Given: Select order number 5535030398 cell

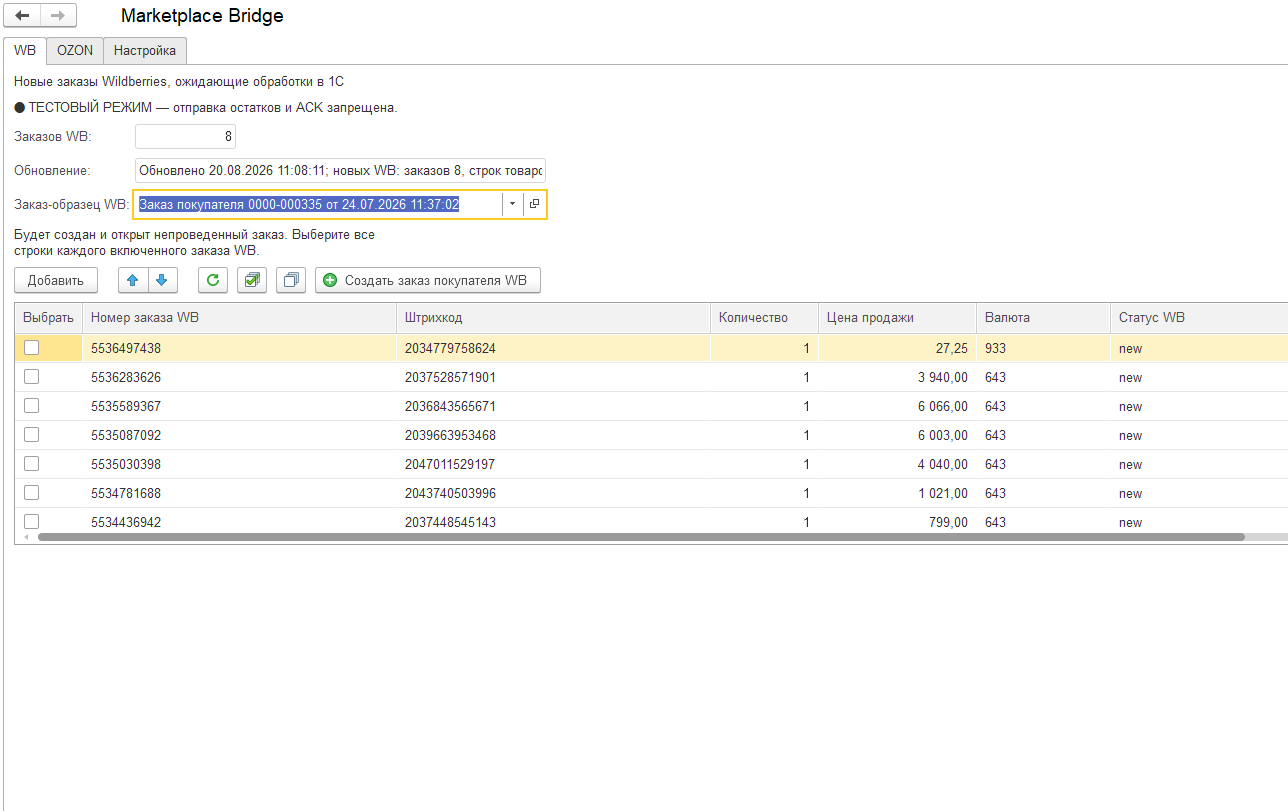Looking at the screenshot, I should (239, 464).
